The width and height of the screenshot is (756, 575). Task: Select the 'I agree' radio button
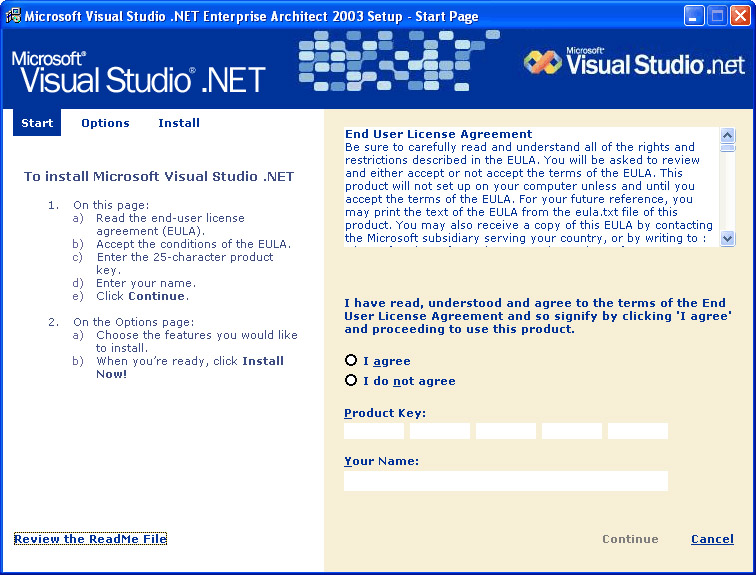point(351,360)
